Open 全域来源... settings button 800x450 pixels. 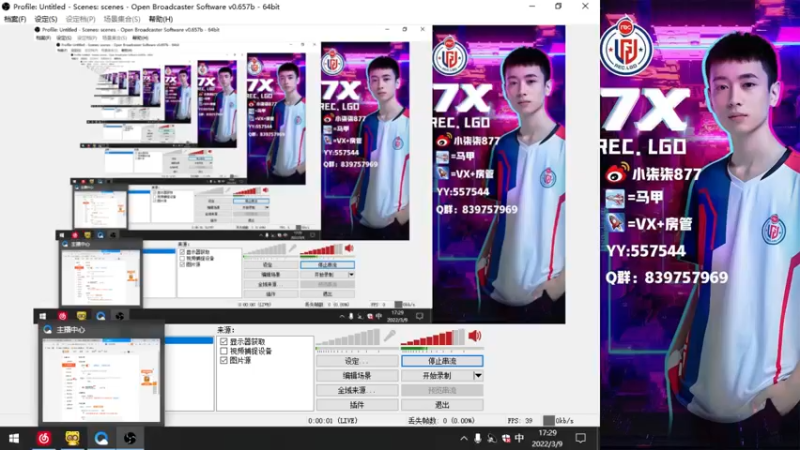click(357, 390)
